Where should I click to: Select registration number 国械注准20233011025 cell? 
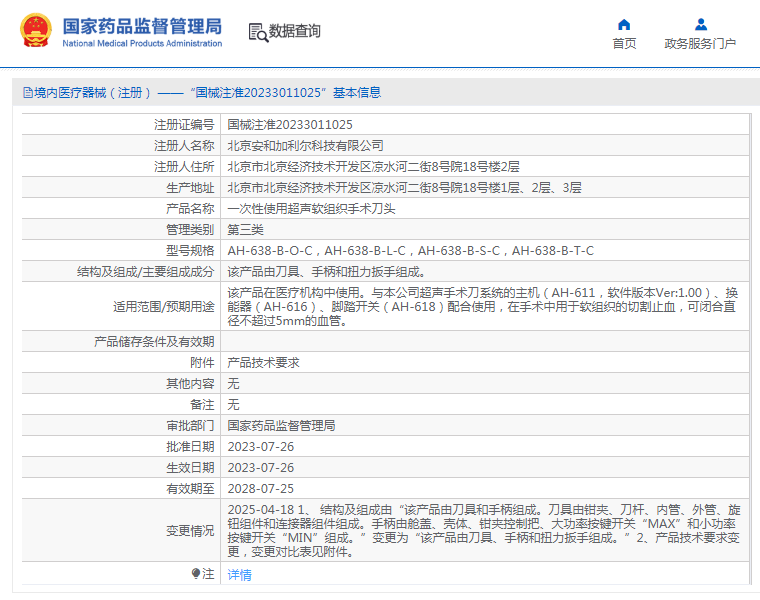click(x=290, y=125)
